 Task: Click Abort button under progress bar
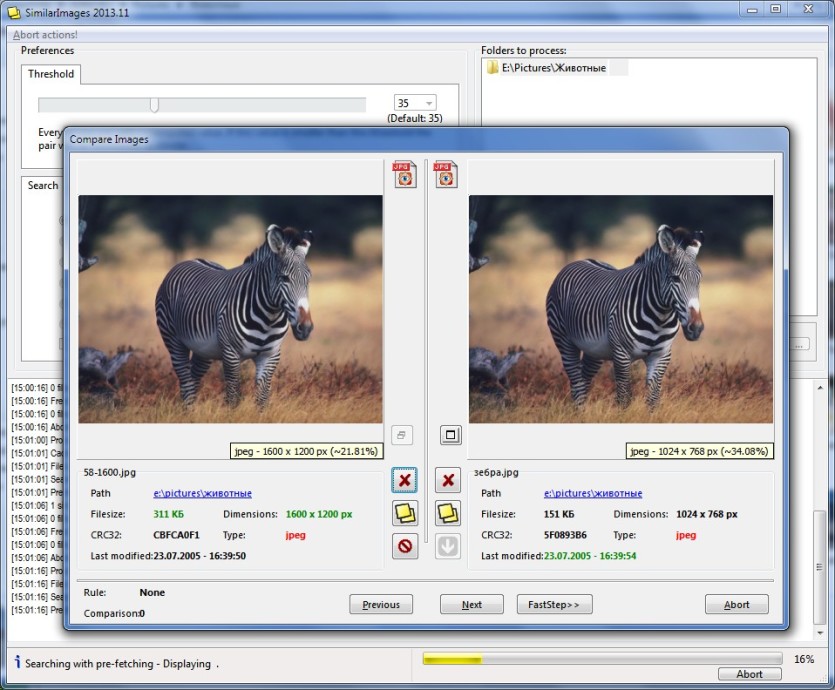750,674
